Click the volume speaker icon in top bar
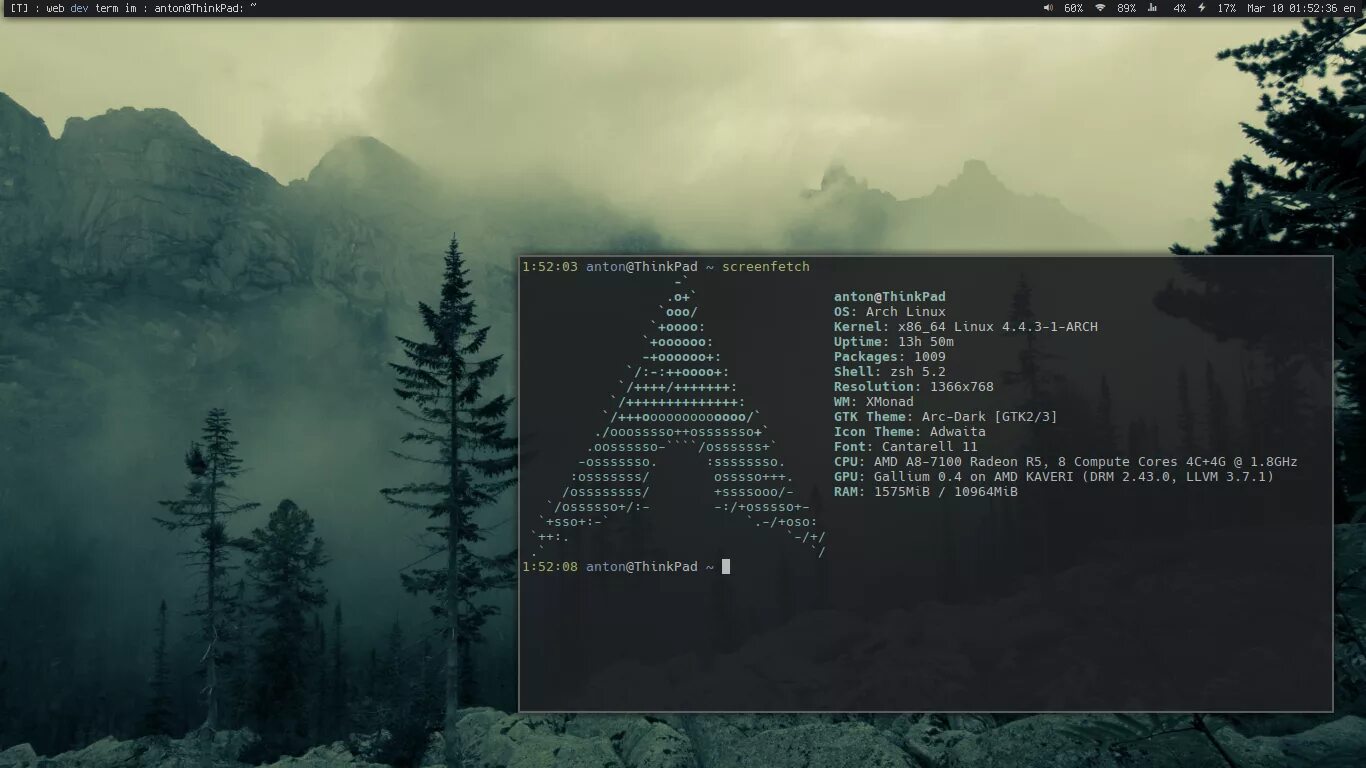This screenshot has height=768, width=1366. pyautogui.click(x=1048, y=7)
